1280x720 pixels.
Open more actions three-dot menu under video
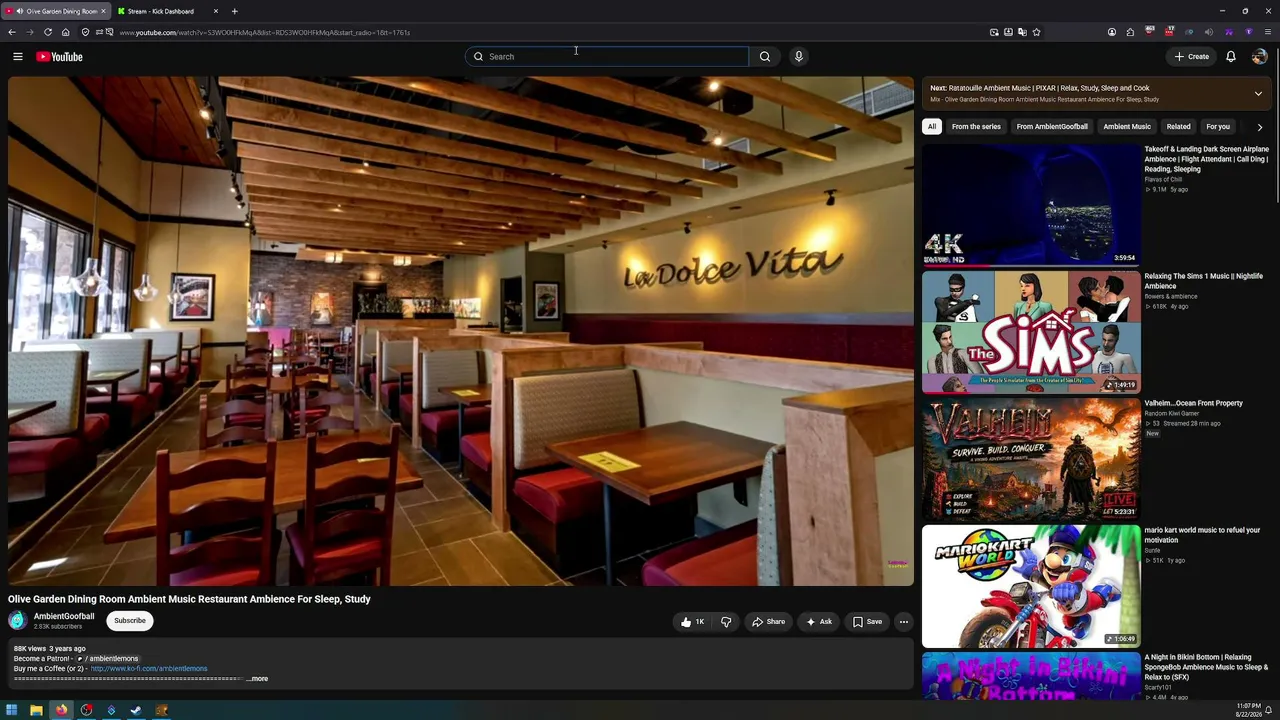click(903, 622)
